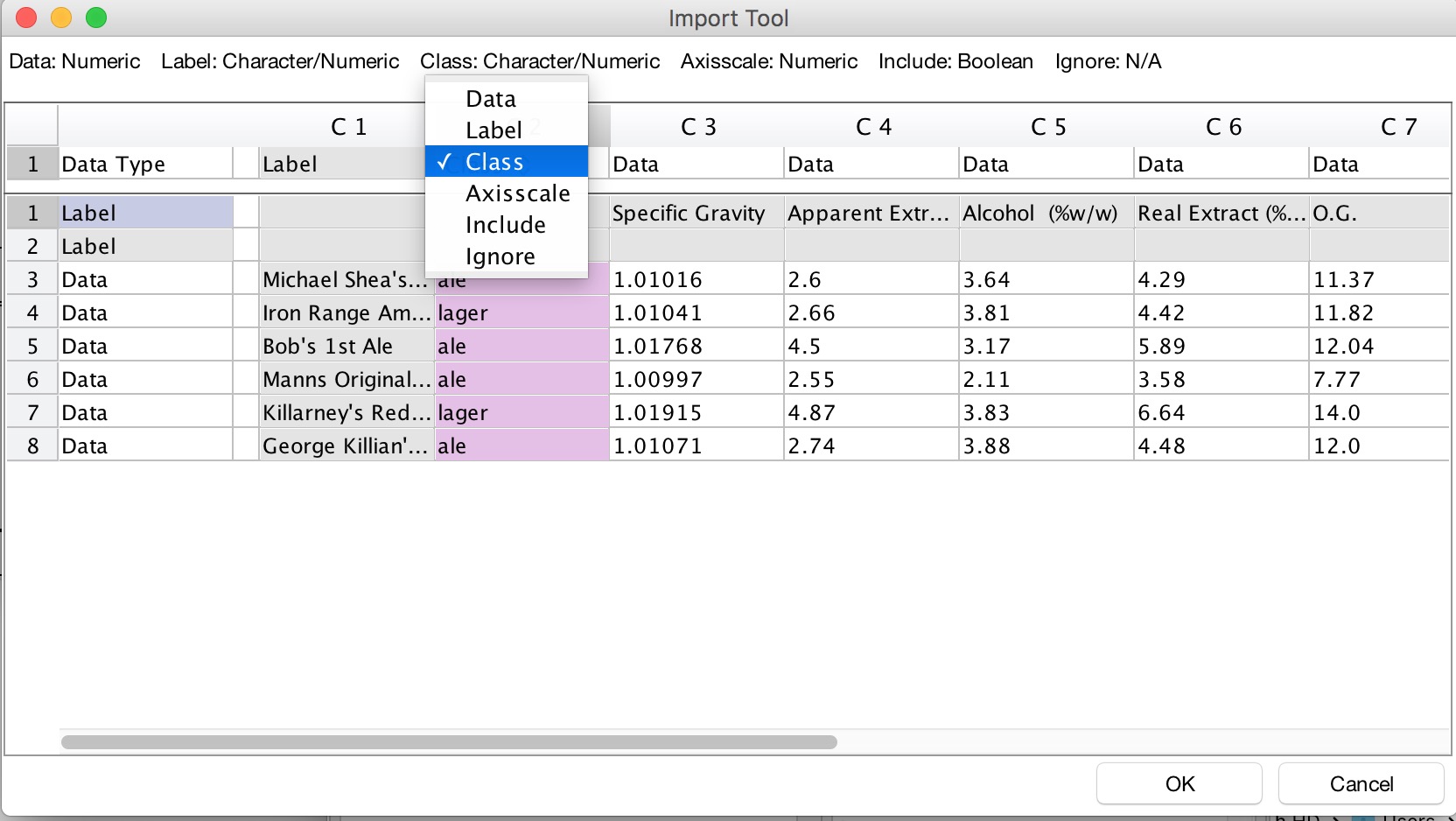Open the C 1 column Label type dropdown
The width and height of the screenshot is (1456, 821).
coord(341,165)
